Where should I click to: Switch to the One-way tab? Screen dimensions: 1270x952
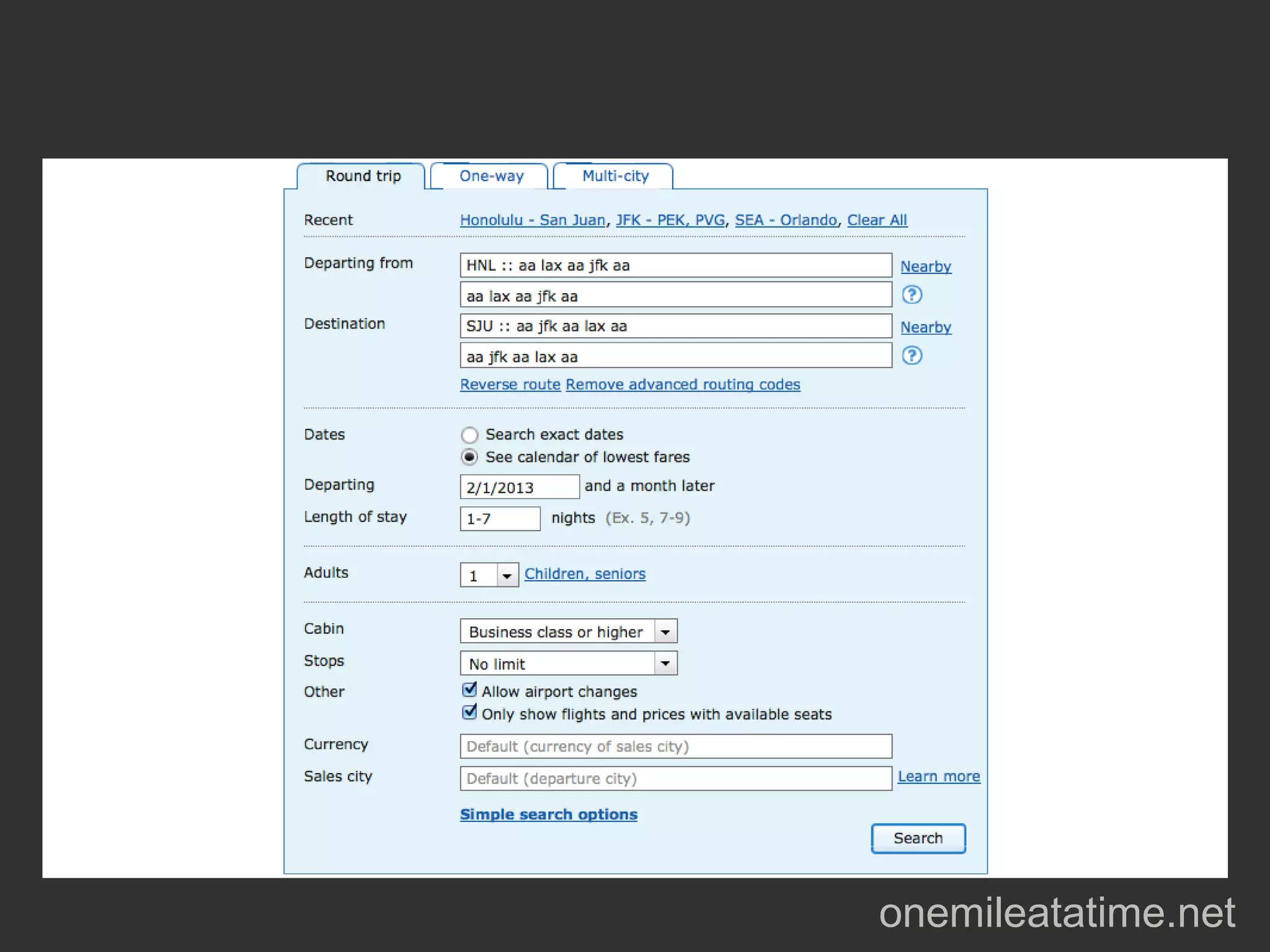[x=491, y=177]
